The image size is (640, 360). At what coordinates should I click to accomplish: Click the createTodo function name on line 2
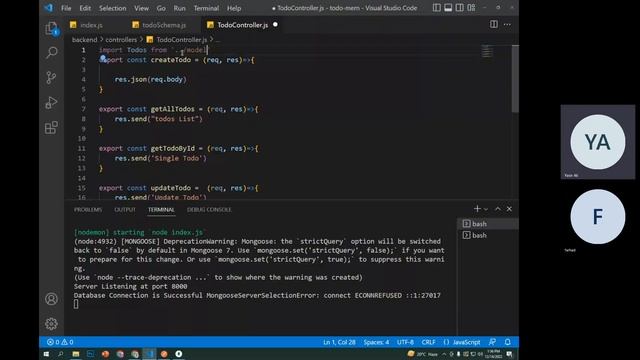[x=171, y=60]
